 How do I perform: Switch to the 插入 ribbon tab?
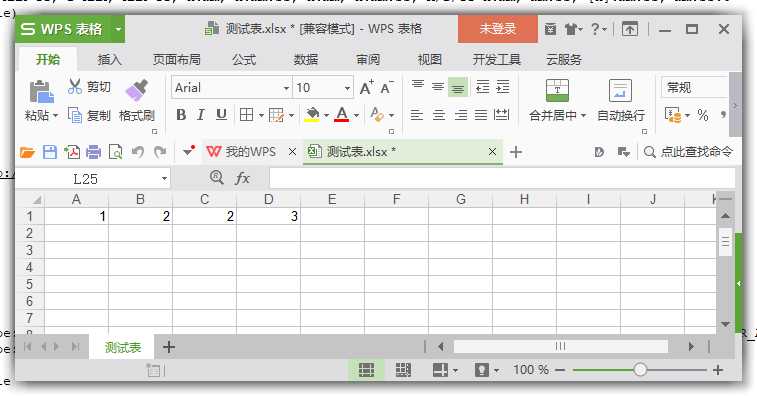(x=110, y=59)
